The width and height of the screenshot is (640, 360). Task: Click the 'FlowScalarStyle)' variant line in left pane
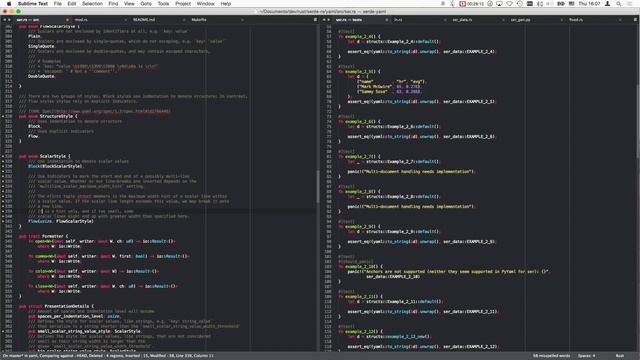(x=61, y=221)
